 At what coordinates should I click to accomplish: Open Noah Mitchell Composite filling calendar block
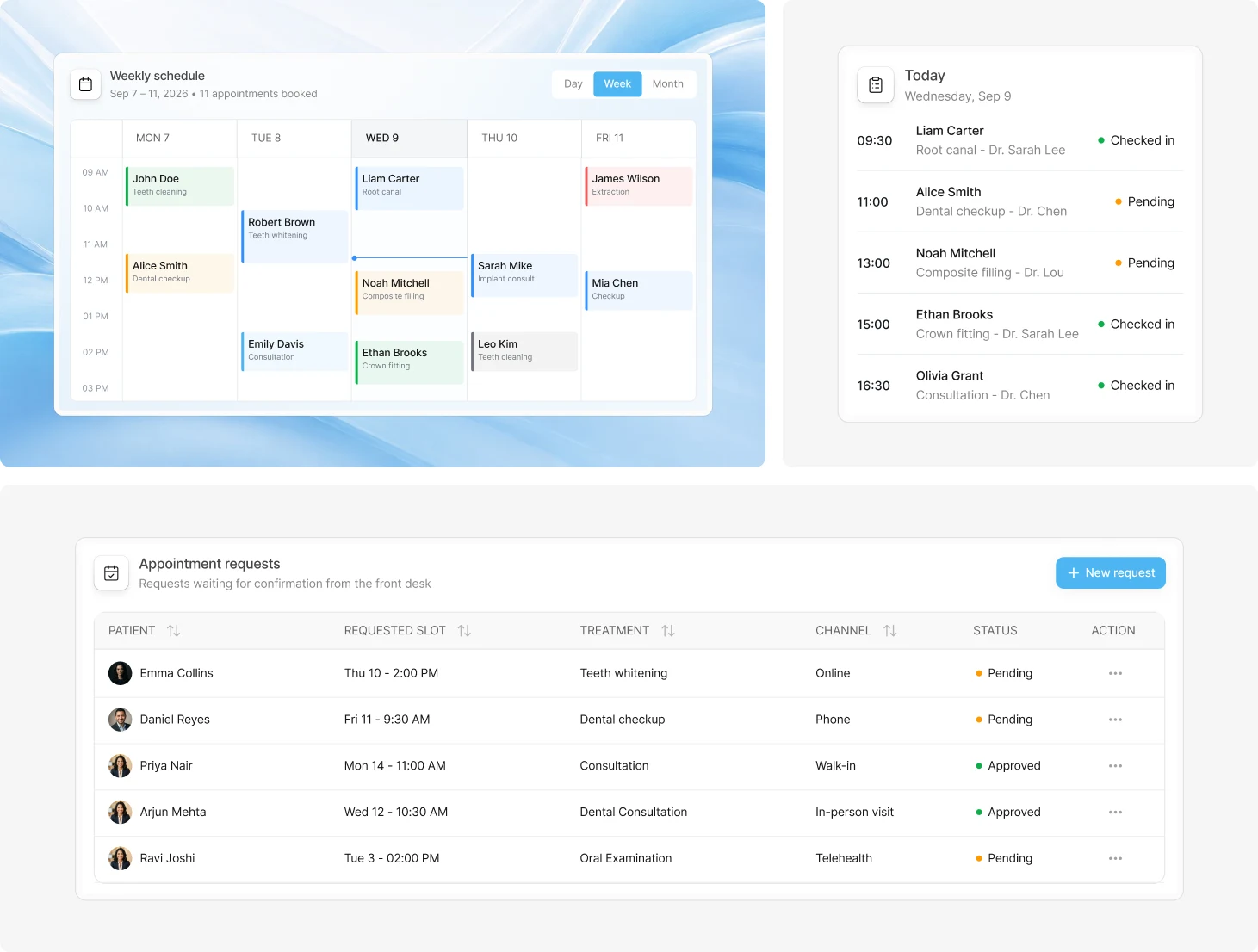(410, 293)
